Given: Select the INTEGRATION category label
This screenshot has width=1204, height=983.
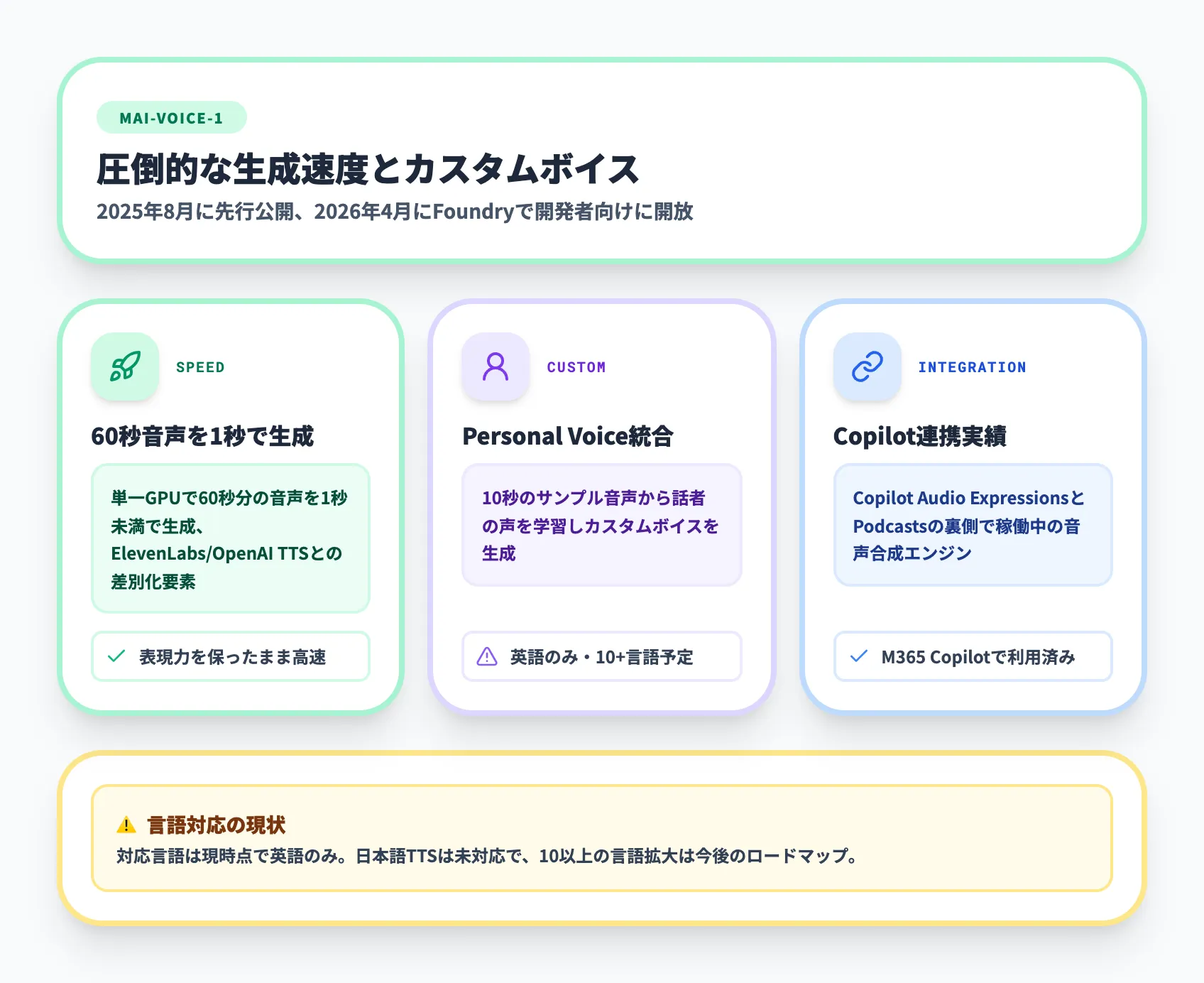Looking at the screenshot, I should click(971, 367).
